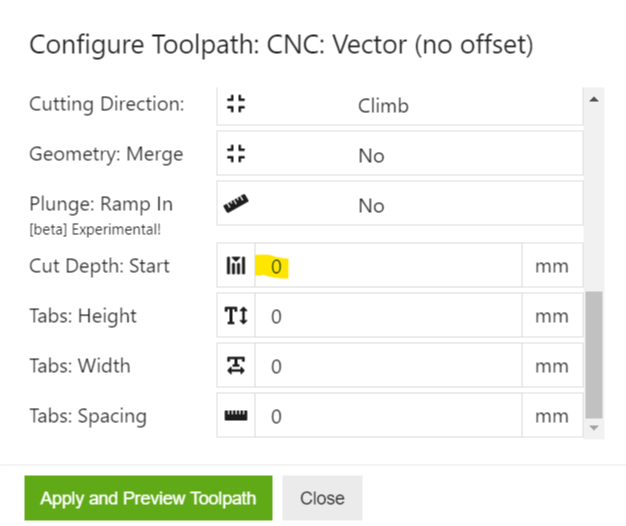This screenshot has width=626, height=526.
Task: Click the mm unit beside Cut Depth Start
Action: (552, 266)
